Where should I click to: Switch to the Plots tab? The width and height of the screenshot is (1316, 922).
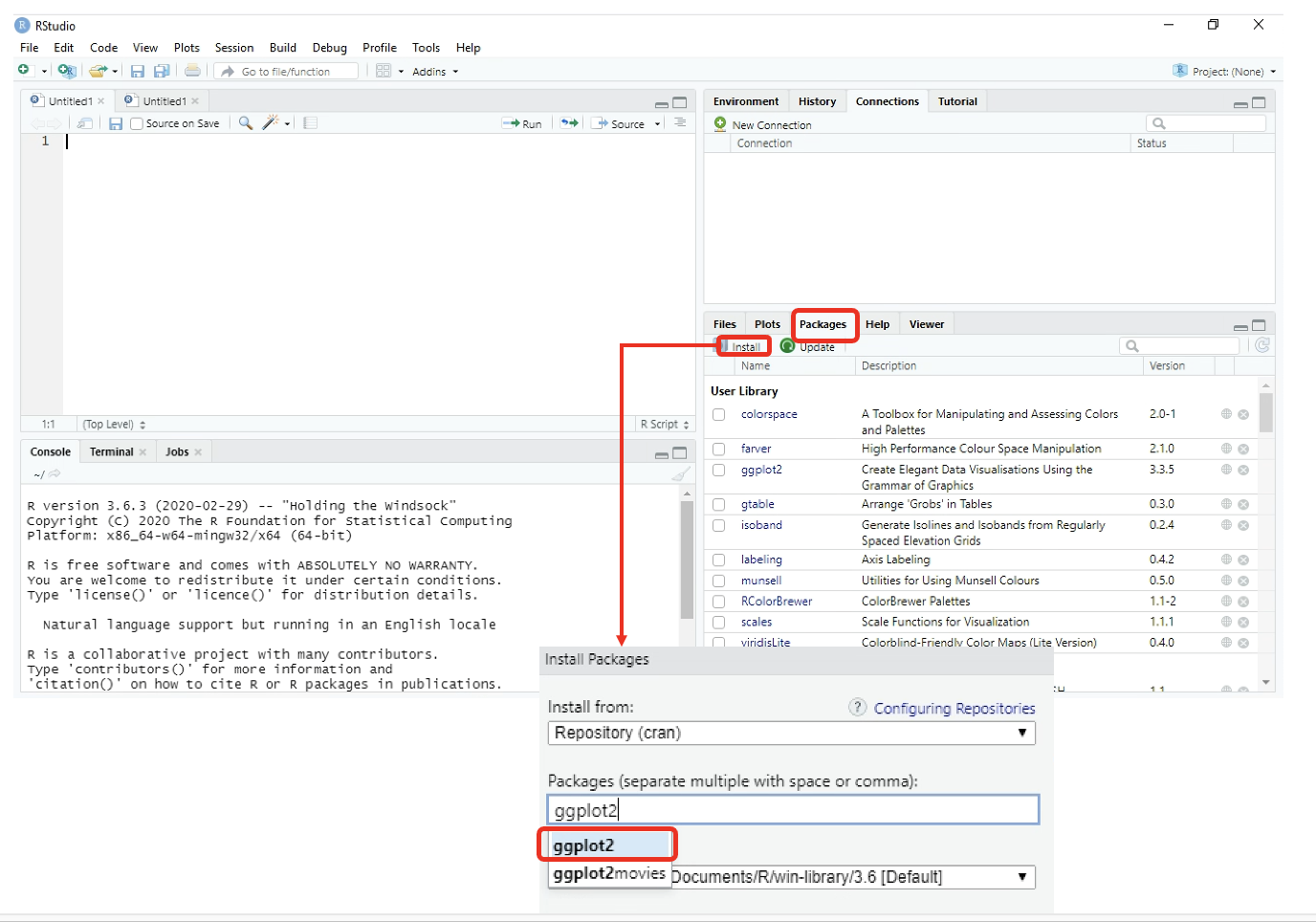coord(767,324)
